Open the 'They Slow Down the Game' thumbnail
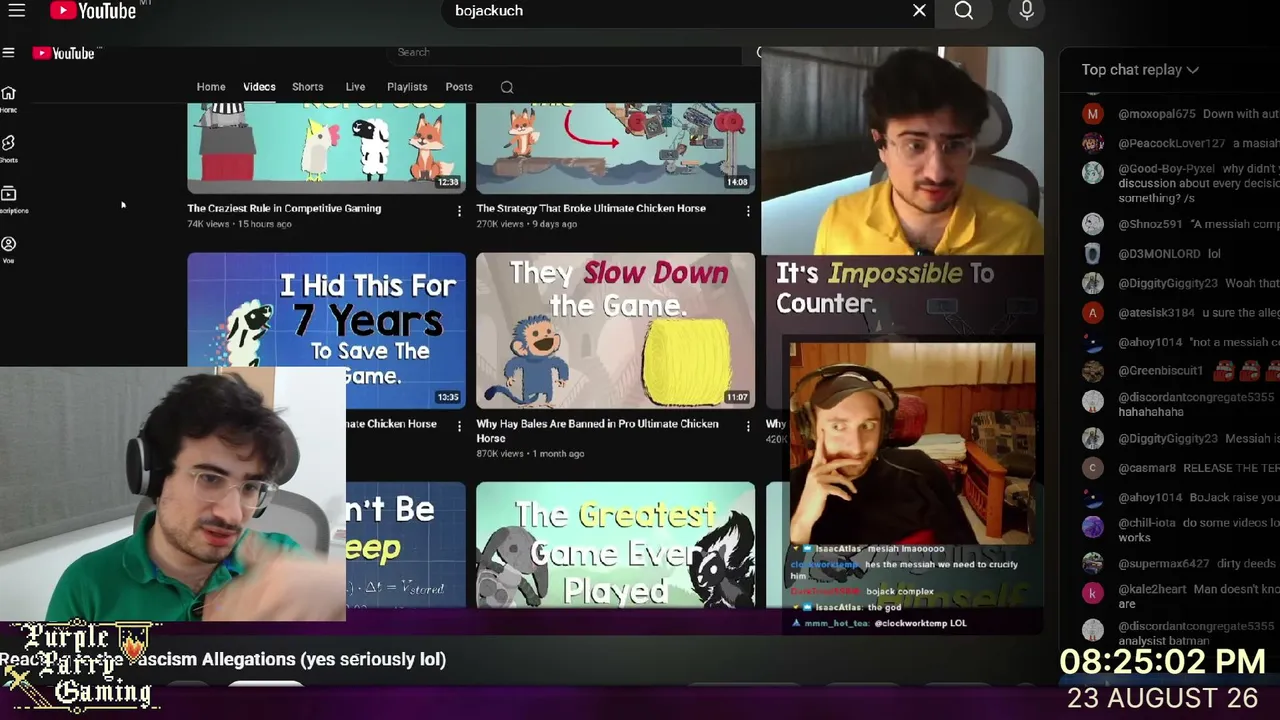 615,330
